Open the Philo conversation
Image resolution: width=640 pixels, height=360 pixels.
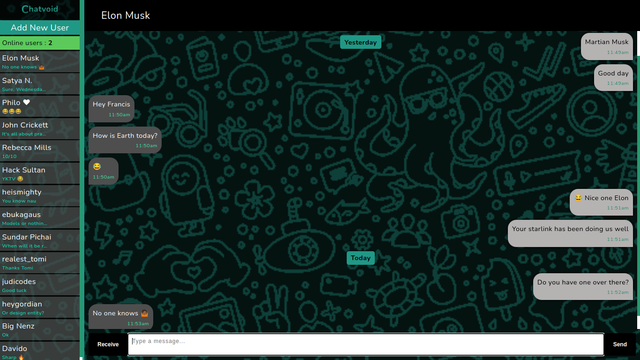(x=40, y=106)
